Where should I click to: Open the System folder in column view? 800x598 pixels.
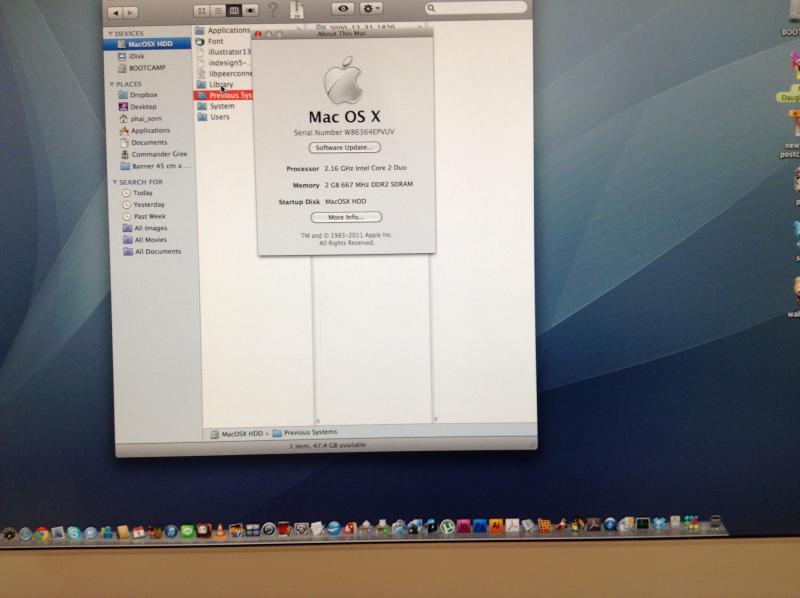tap(222, 106)
